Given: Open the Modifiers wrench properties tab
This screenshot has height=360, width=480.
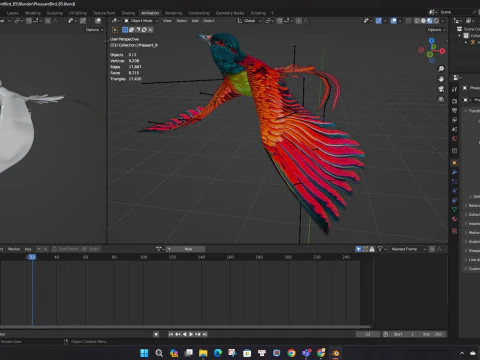Looking at the screenshot, I should (x=454, y=172).
